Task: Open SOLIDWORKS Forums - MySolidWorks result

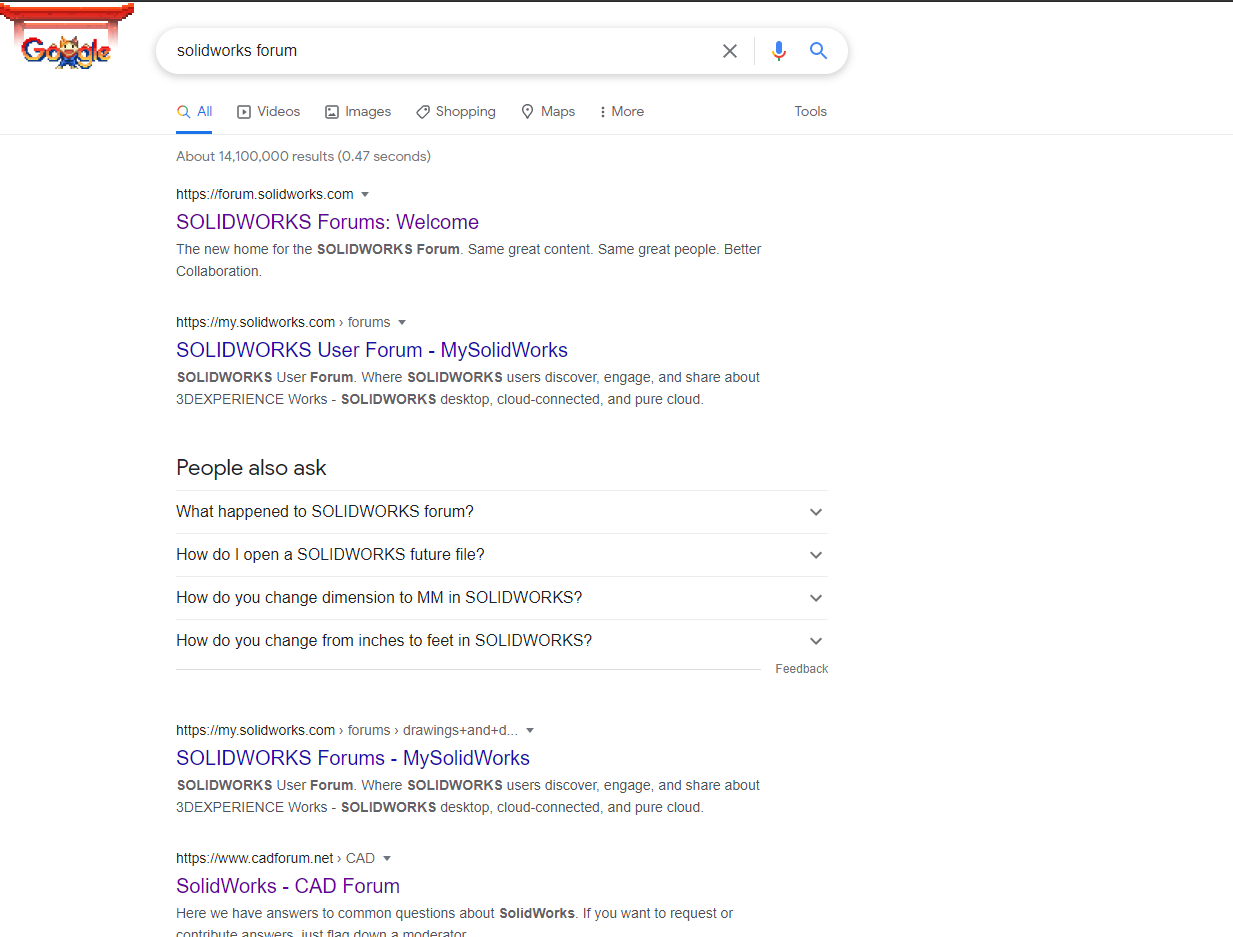Action: [353, 758]
